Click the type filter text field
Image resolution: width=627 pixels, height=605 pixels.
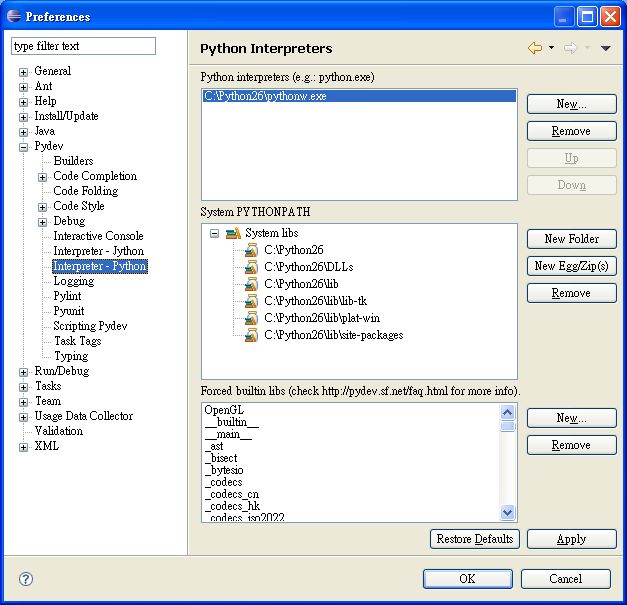[84, 46]
